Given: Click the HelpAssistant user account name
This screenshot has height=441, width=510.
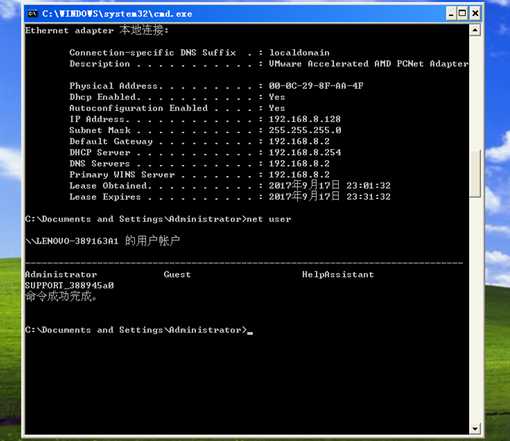Looking at the screenshot, I should click(x=338, y=274).
